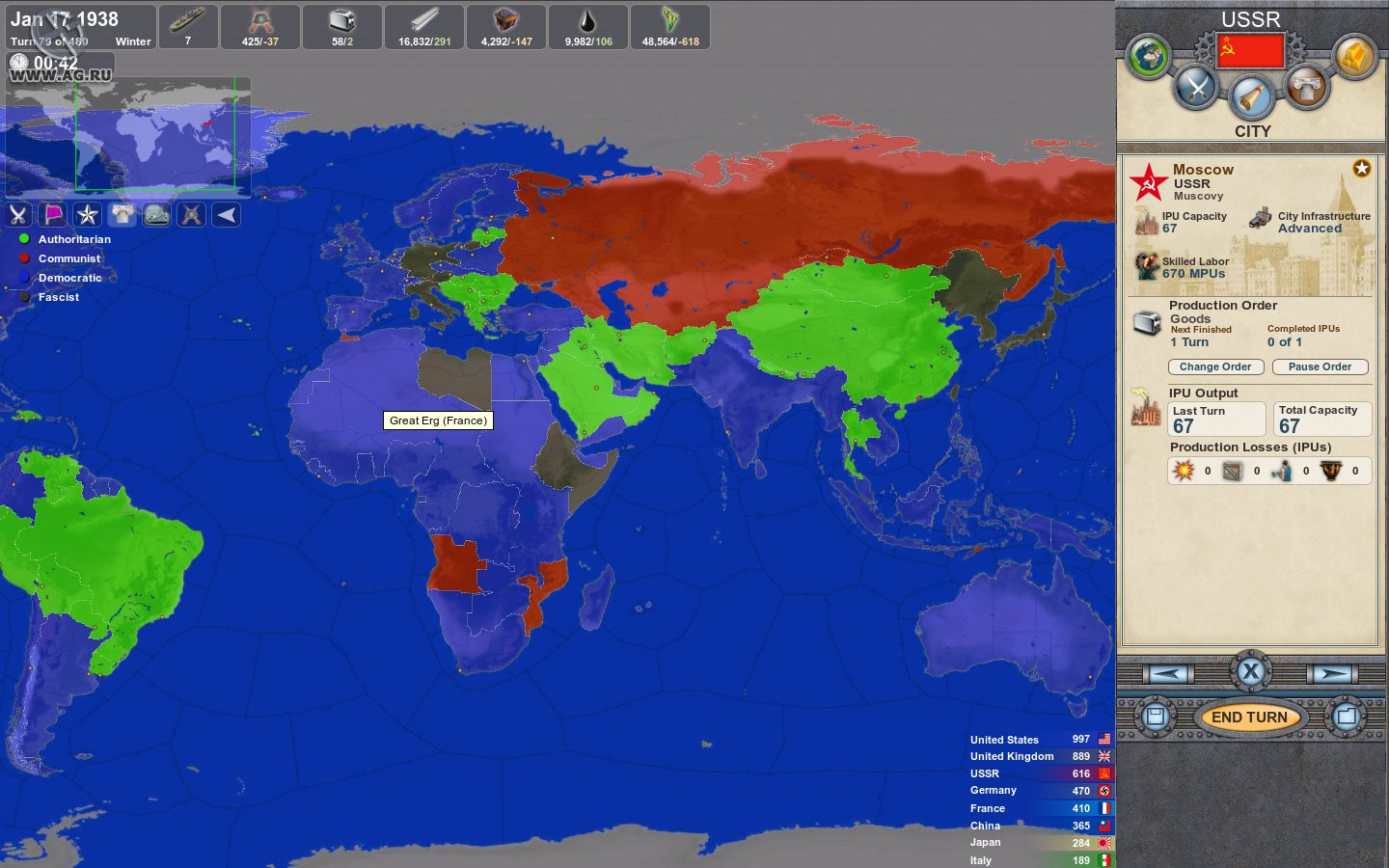Click the Goods production order toaster icon
The height and width of the screenshot is (868, 1389).
coord(1147,323)
